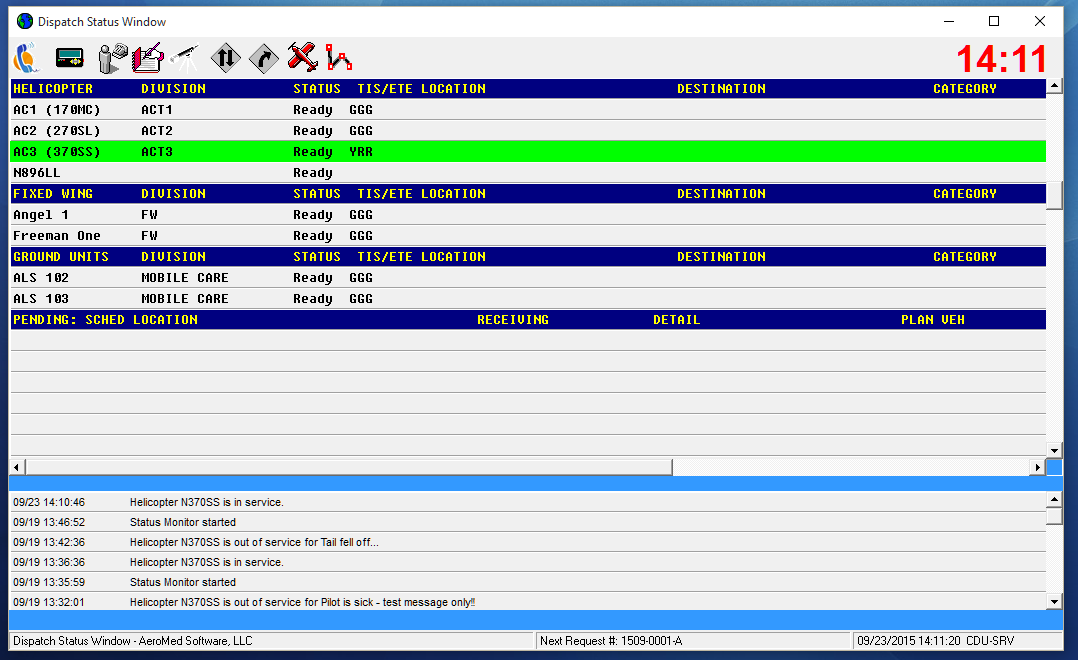Click the status table scroll down arrow
The image size is (1078, 660).
[x=1054, y=450]
